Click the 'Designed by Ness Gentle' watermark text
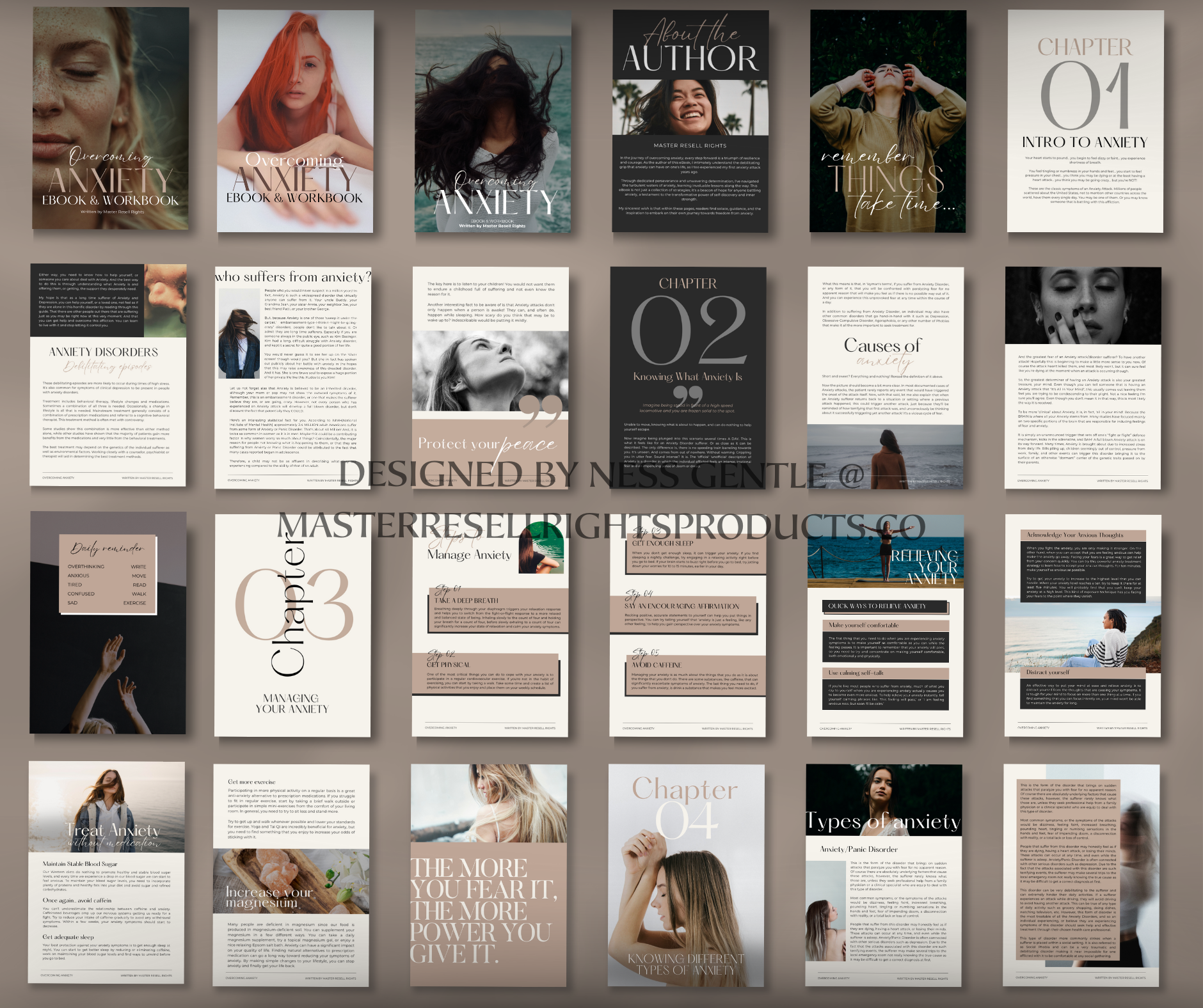Image resolution: width=1203 pixels, height=1008 pixels. click(601, 475)
